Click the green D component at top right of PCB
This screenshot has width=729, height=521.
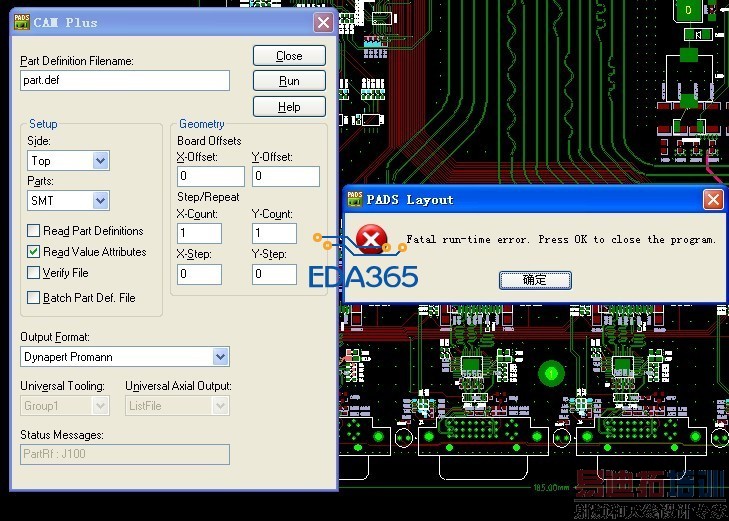point(688,10)
